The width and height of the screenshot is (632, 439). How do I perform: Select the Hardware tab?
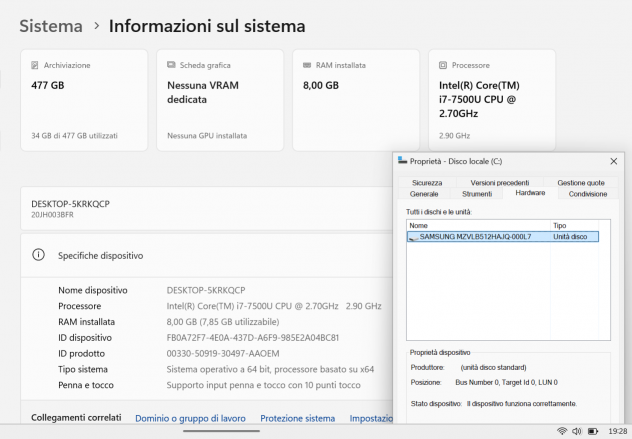[x=530, y=193]
